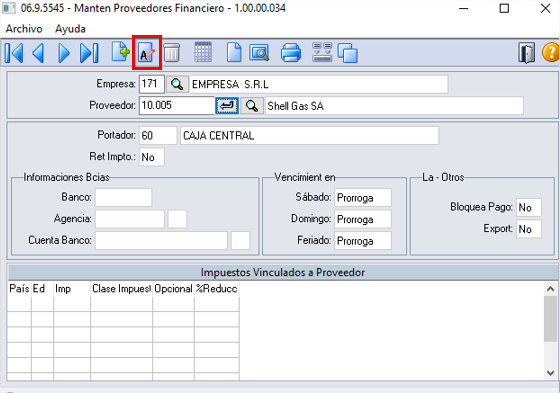Open the search view magnifier screen icon
This screenshot has height=393, width=560.
coord(259,53)
